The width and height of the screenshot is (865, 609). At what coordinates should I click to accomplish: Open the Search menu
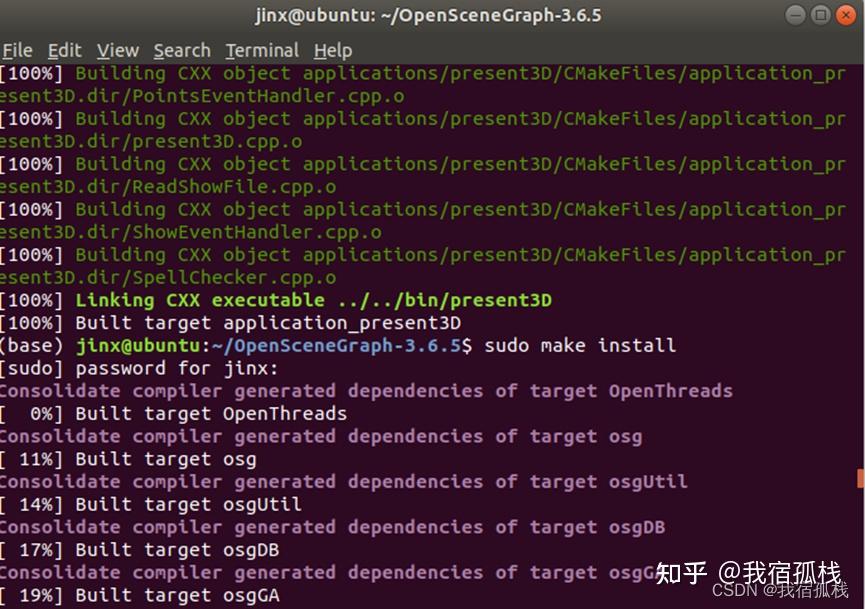(182, 50)
